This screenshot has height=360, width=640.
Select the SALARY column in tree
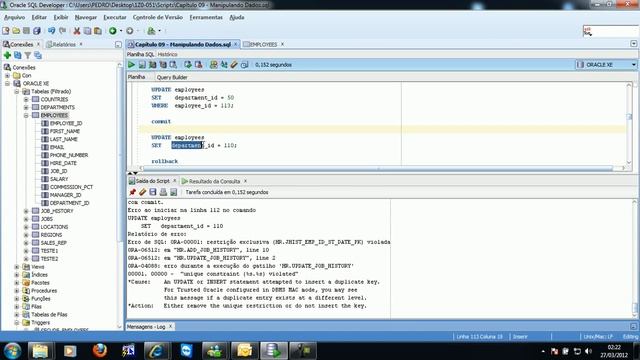59,179
